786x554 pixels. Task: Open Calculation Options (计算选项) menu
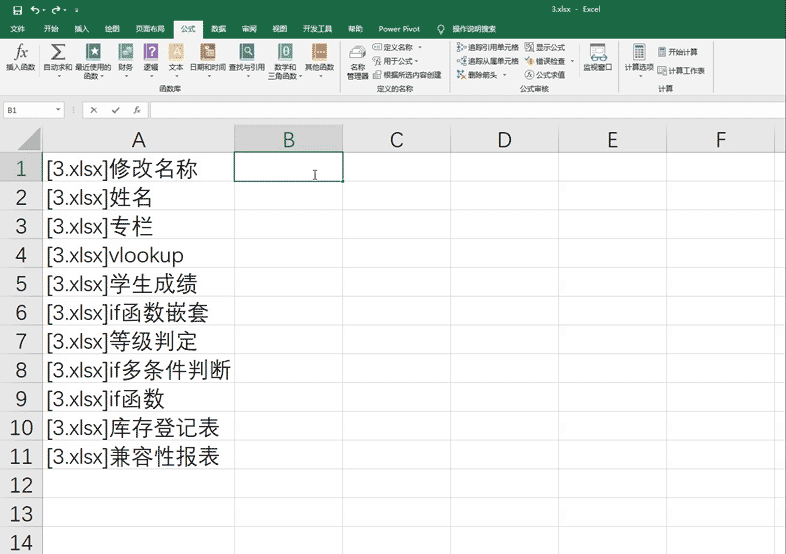[639, 60]
